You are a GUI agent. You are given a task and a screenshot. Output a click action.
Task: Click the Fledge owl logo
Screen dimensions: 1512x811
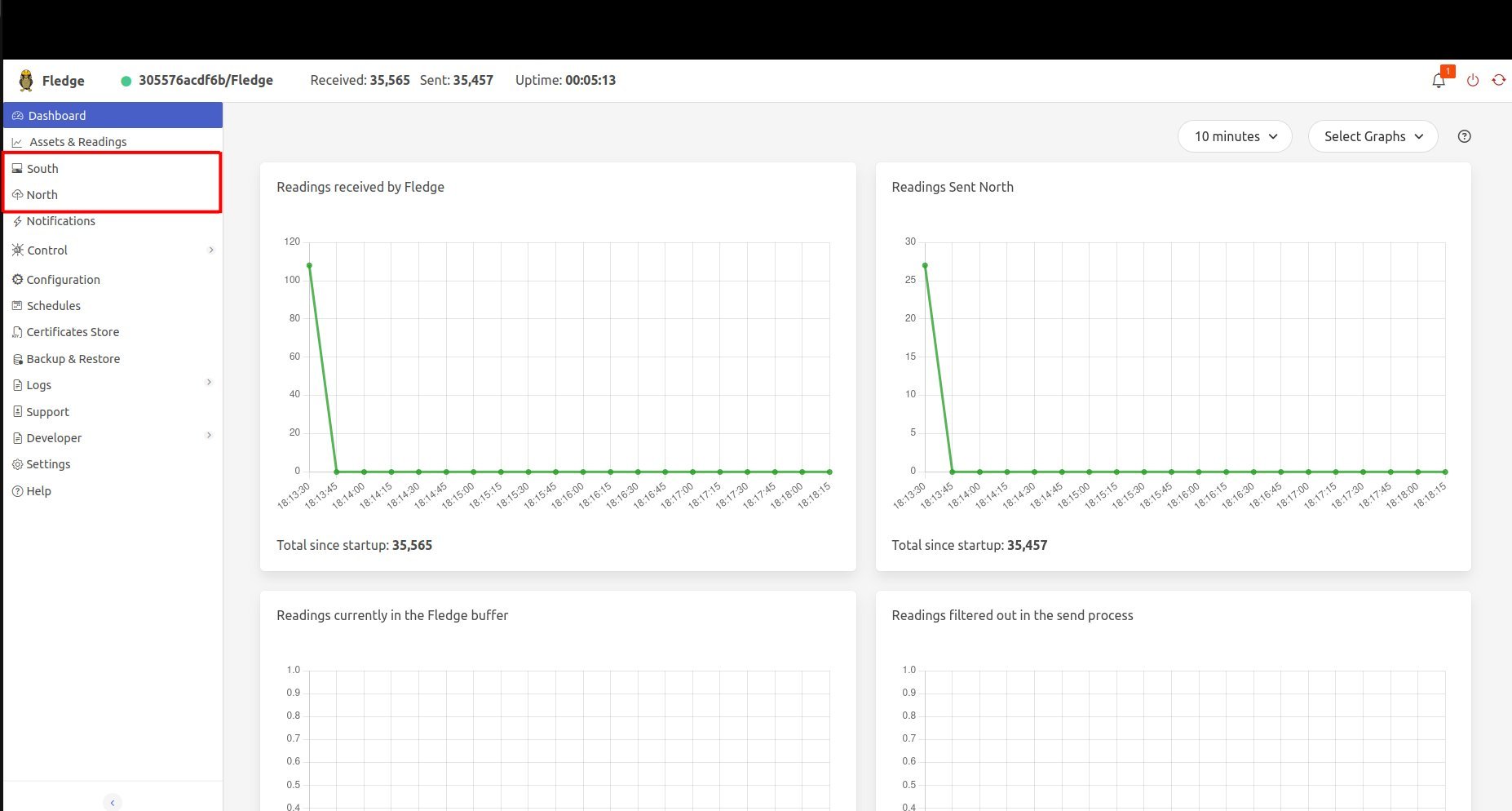click(x=26, y=80)
